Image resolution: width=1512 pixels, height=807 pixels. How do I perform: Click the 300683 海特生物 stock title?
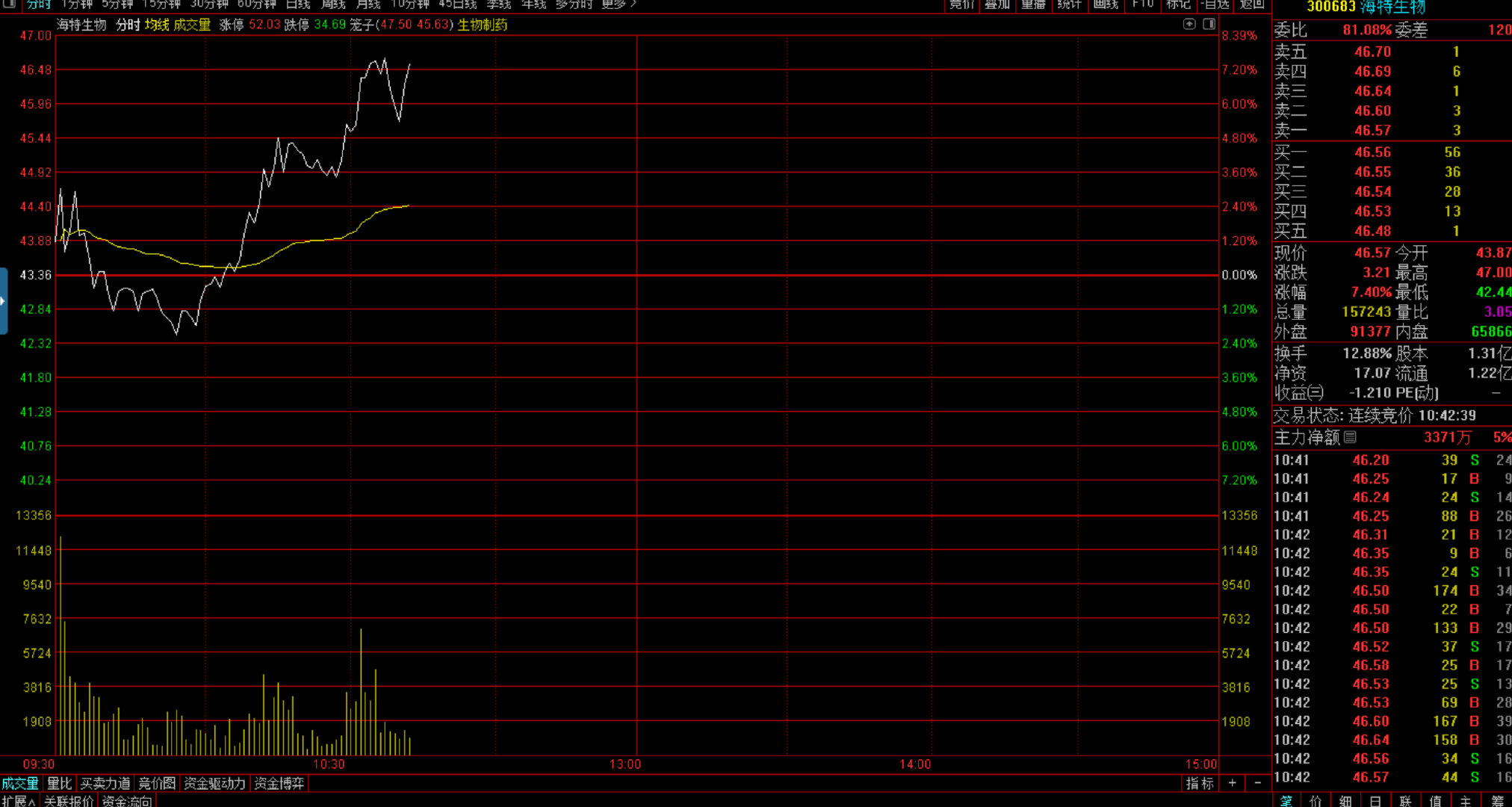(1366, 7)
